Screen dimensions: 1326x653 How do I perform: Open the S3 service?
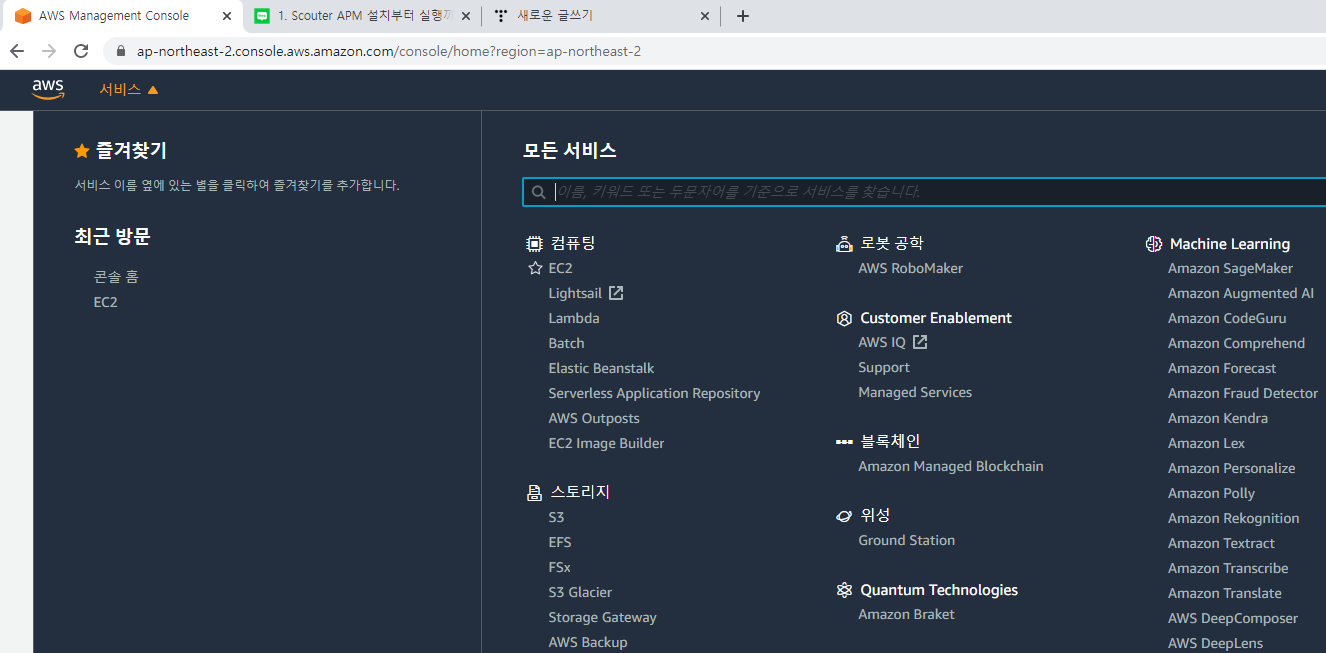(x=556, y=517)
